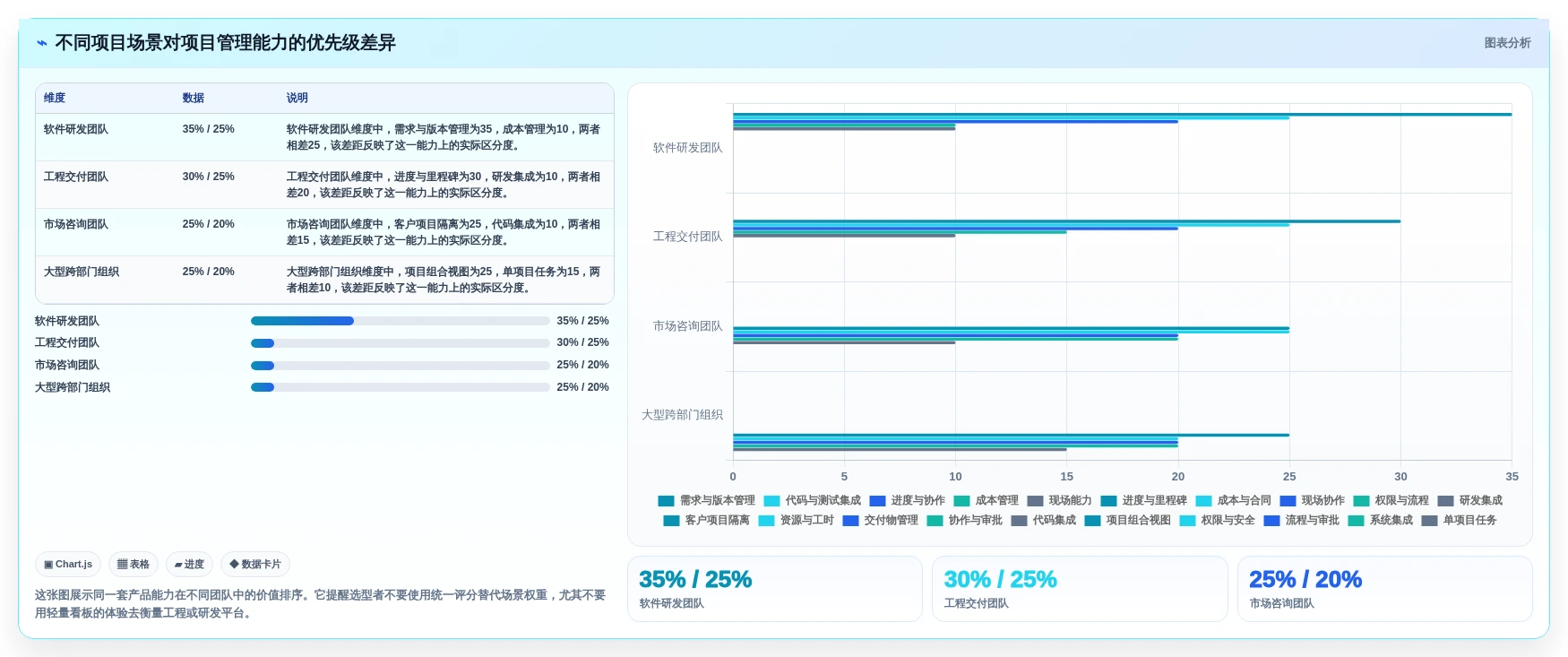Click the 数据 column header

pyautogui.click(x=194, y=98)
